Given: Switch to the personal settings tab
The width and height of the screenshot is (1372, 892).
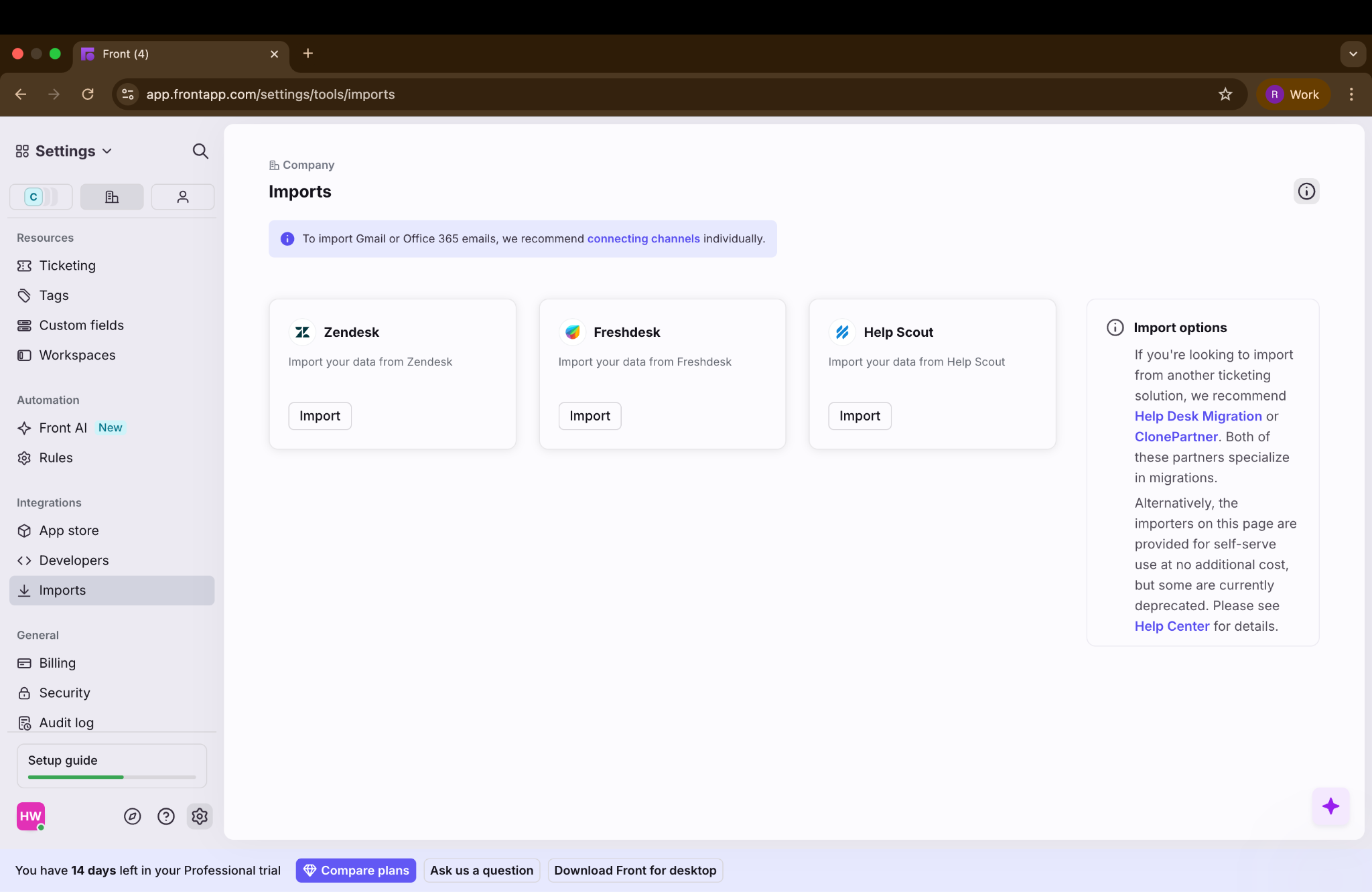Looking at the screenshot, I should [x=182, y=196].
